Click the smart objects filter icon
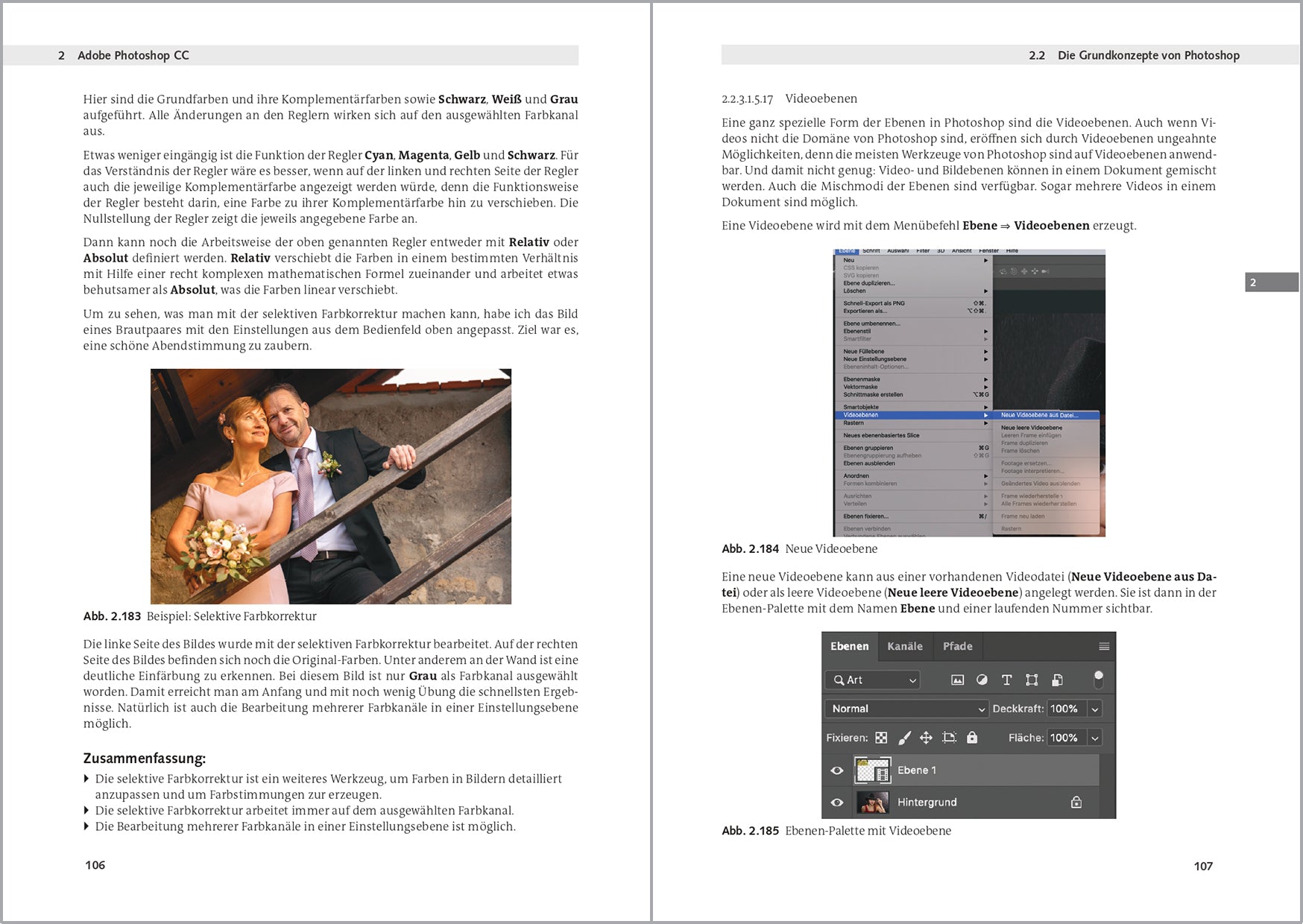The image size is (1303, 924). pos(1058,680)
